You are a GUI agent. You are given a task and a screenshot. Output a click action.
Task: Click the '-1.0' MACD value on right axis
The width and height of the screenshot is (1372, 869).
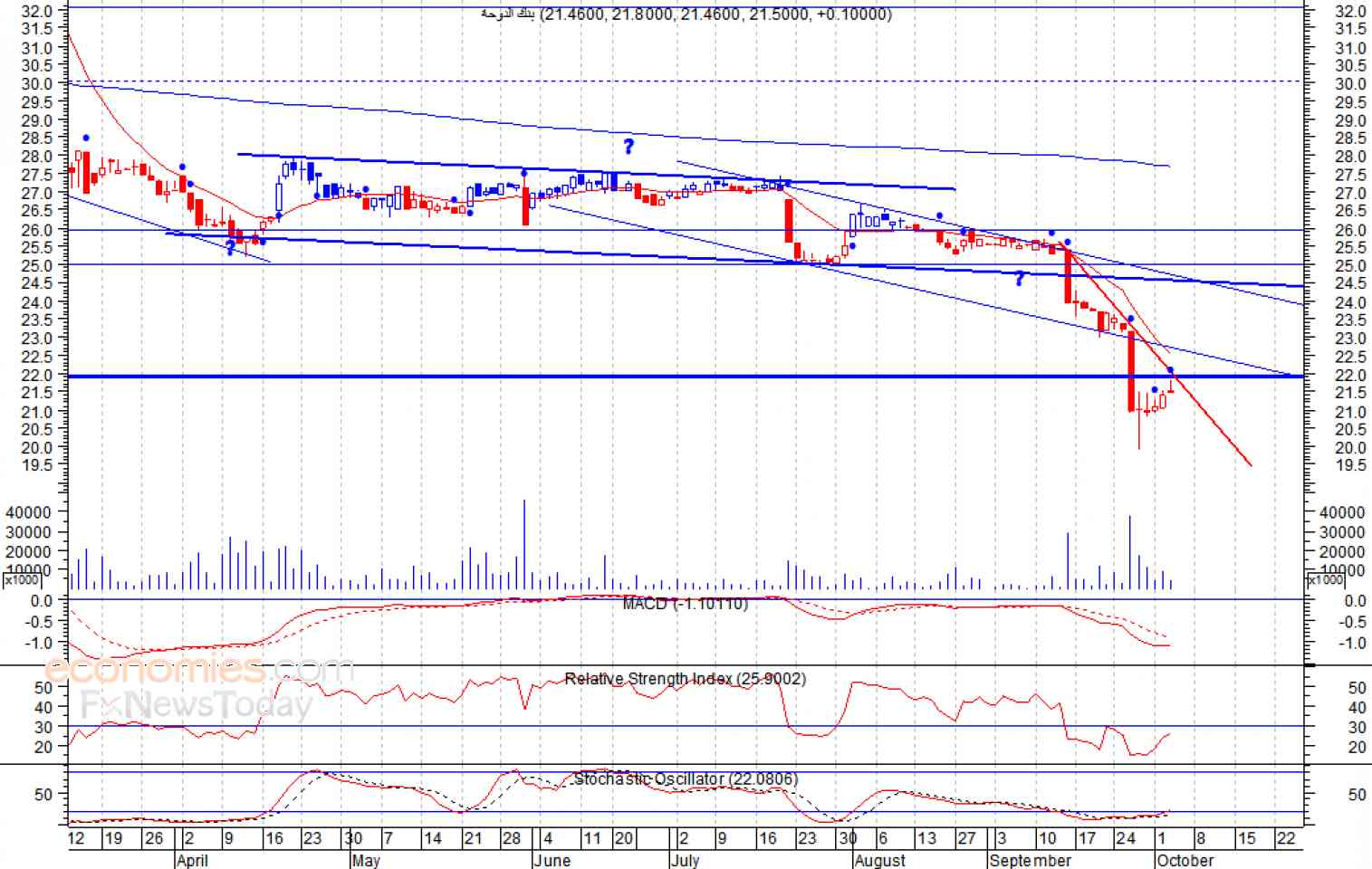(x=1352, y=644)
